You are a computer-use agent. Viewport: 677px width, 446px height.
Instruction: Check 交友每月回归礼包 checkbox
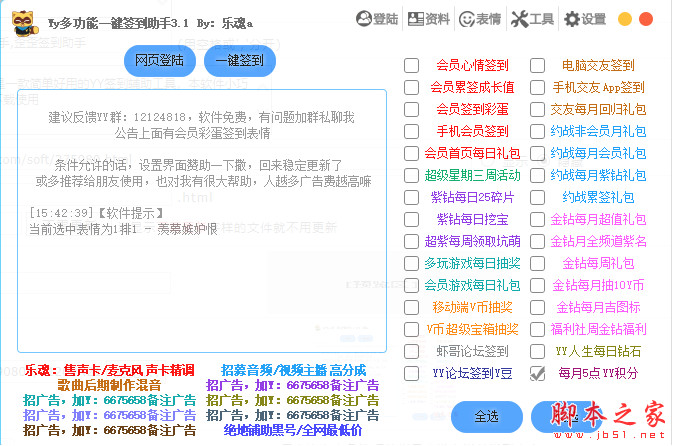point(538,109)
